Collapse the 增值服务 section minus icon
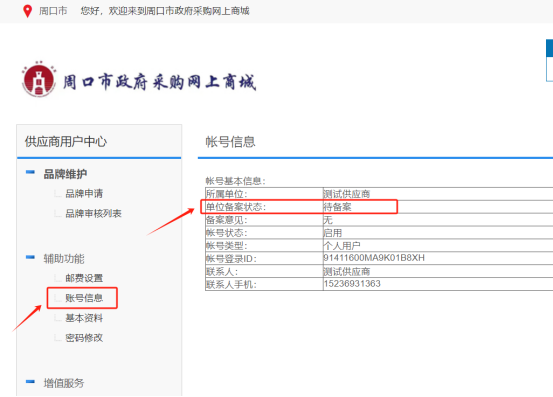 (30, 381)
